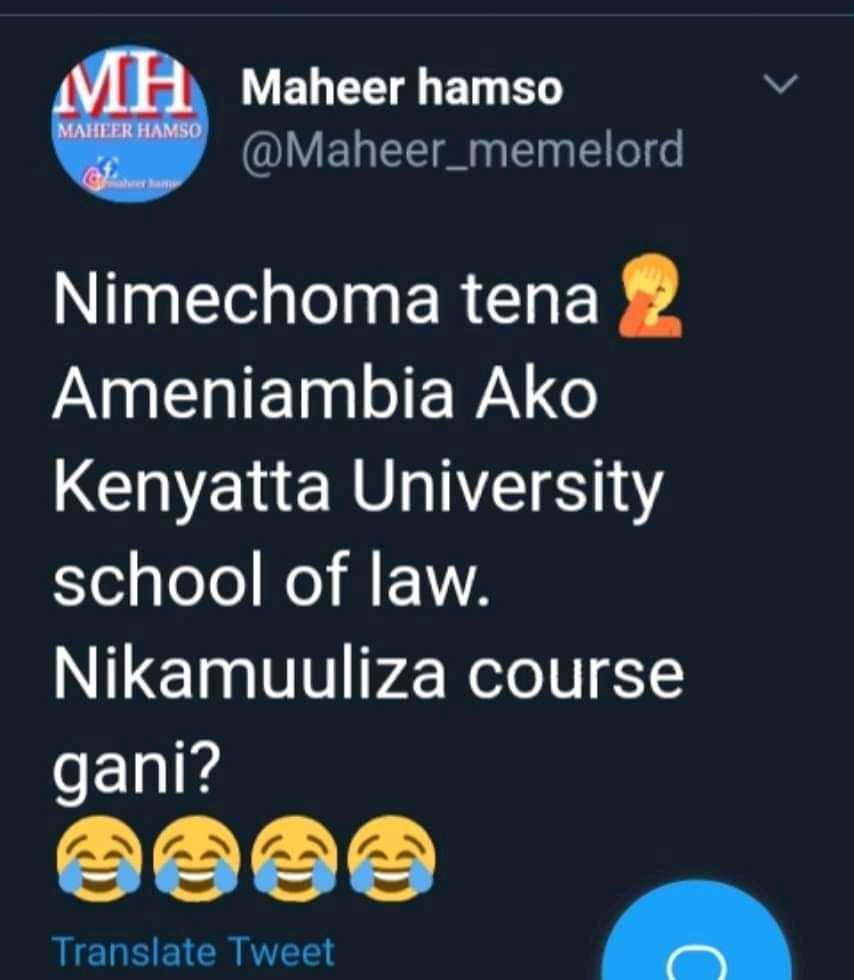
Task: Click the rightmost laughing-crying emoji
Action: click(391, 857)
